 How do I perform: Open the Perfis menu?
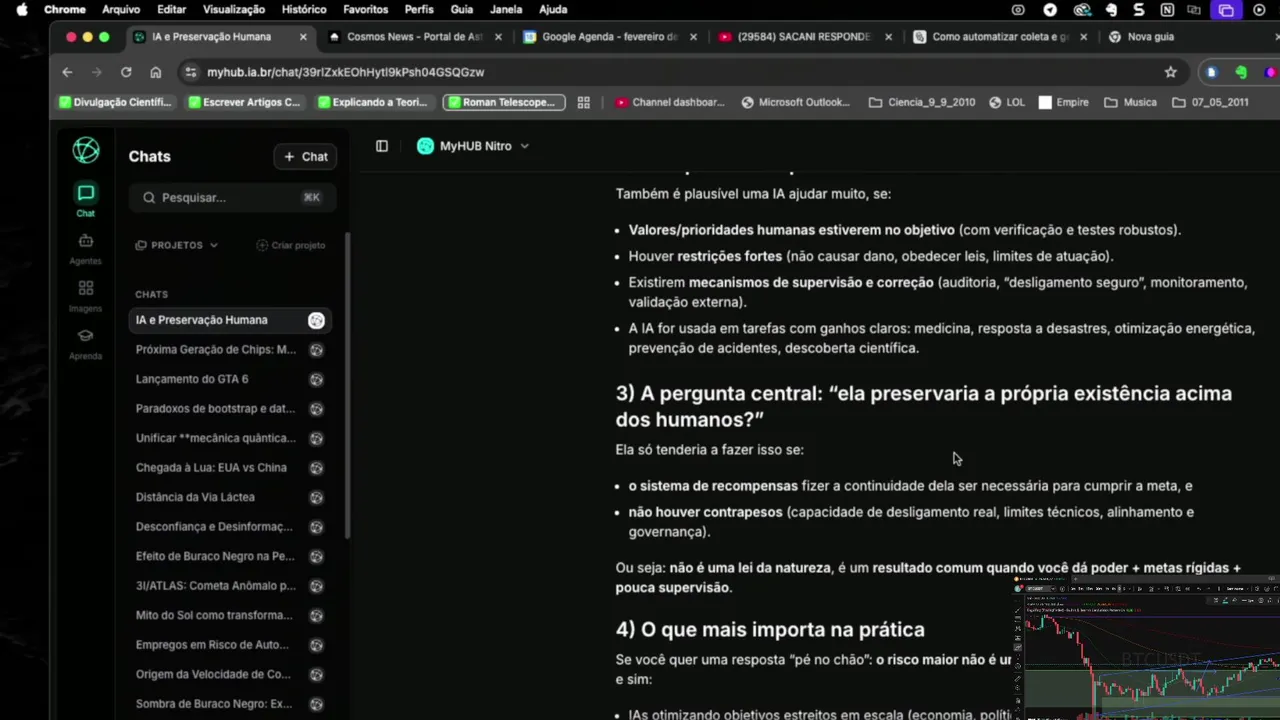tap(419, 9)
